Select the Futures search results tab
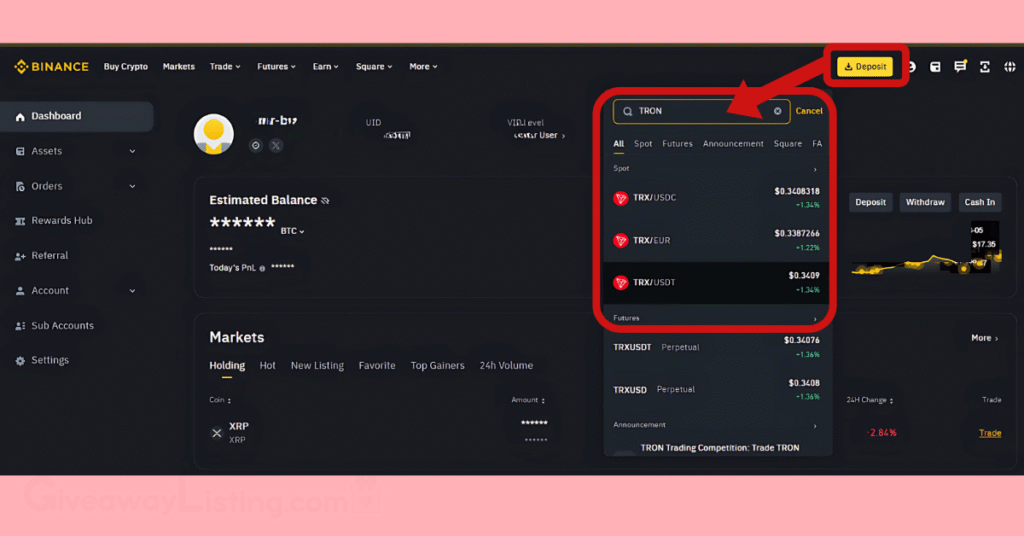 [677, 144]
